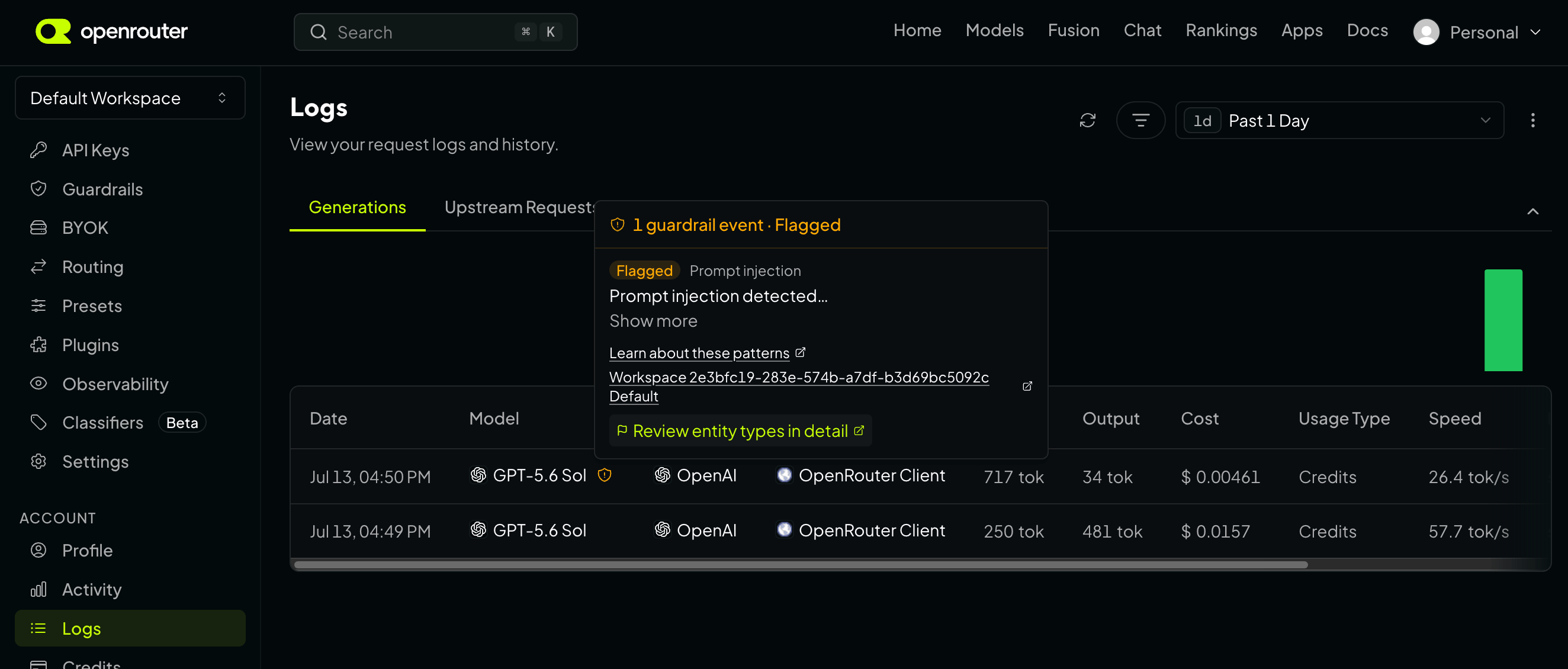Click the OpenAI provider icon in the 04:50 PM row
Viewport: 1568px width, 669px height.
[x=662, y=475]
